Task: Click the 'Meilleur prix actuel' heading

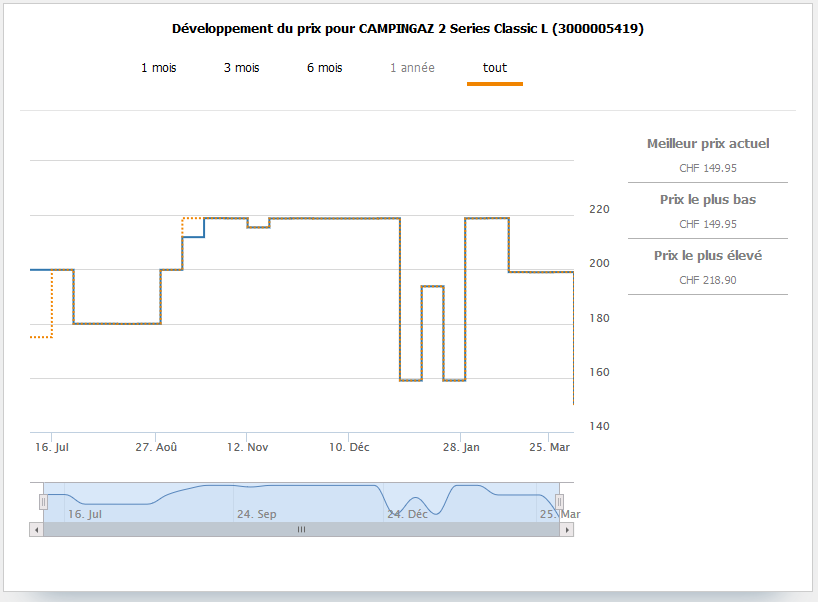Action: 708,143
